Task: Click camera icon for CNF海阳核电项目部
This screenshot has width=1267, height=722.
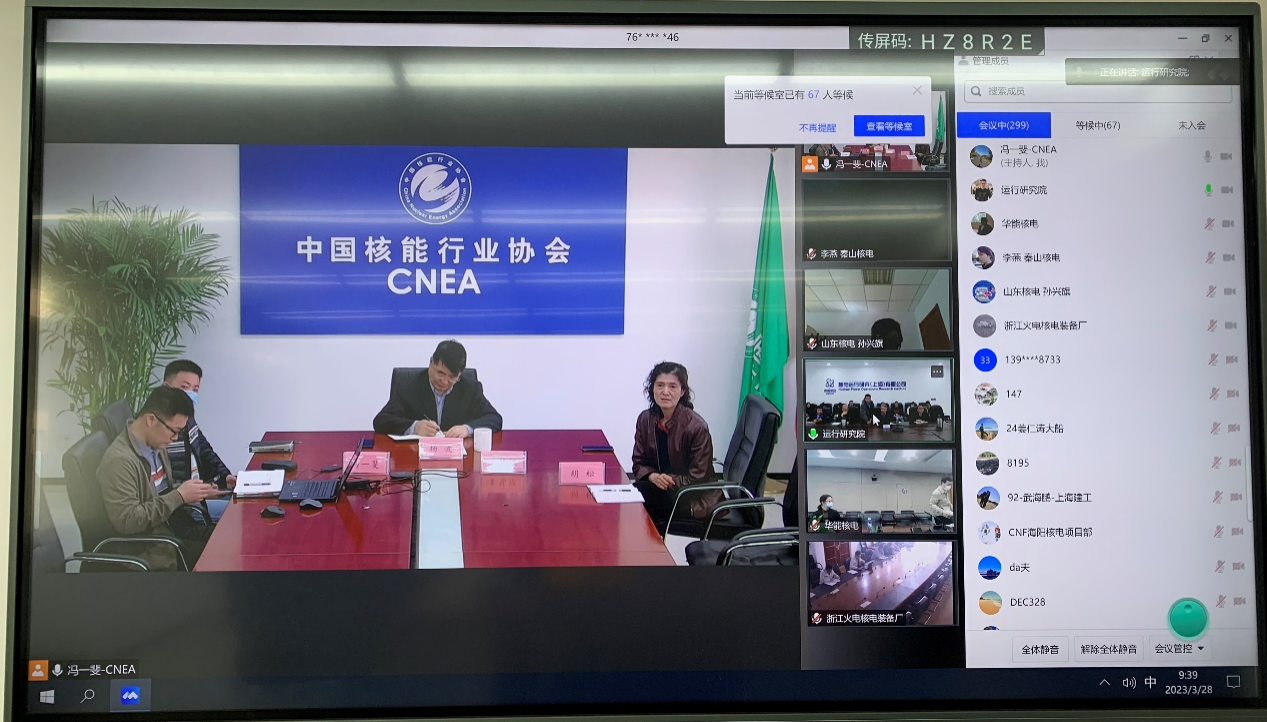Action: [1237, 531]
